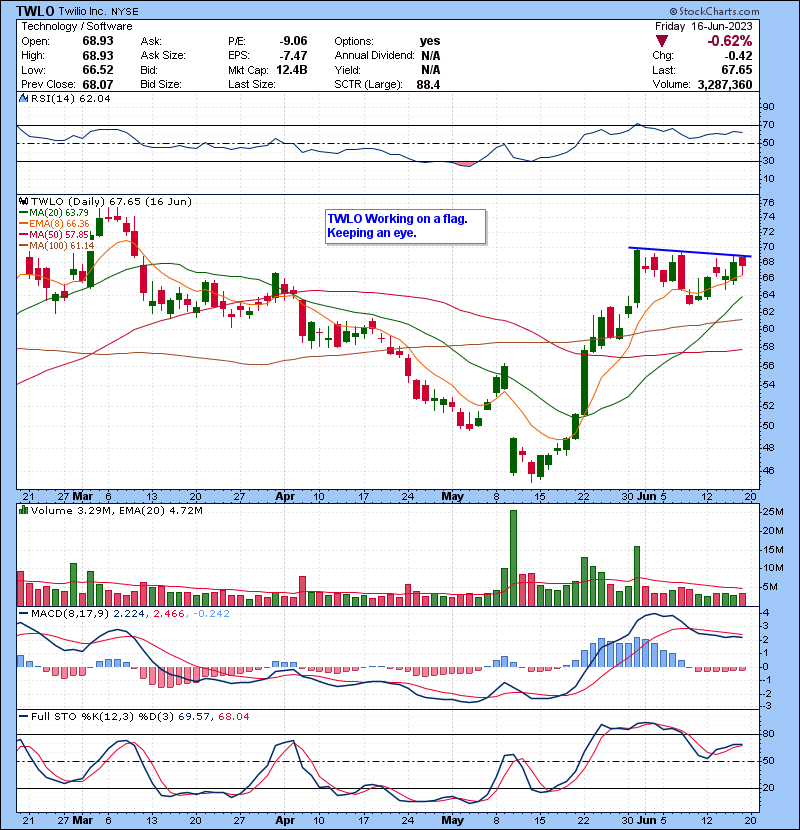Click the Yield label in header
The image size is (800, 830).
point(347,70)
